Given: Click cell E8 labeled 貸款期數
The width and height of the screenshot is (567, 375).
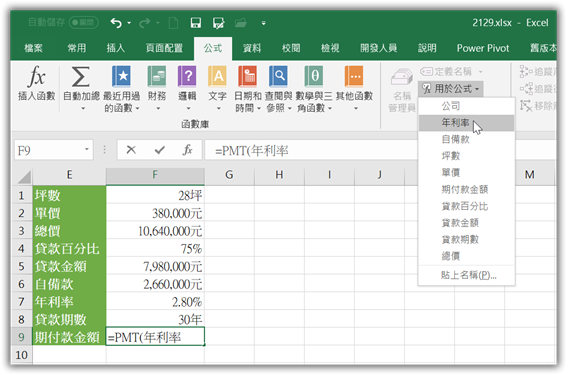Looking at the screenshot, I should point(69,320).
